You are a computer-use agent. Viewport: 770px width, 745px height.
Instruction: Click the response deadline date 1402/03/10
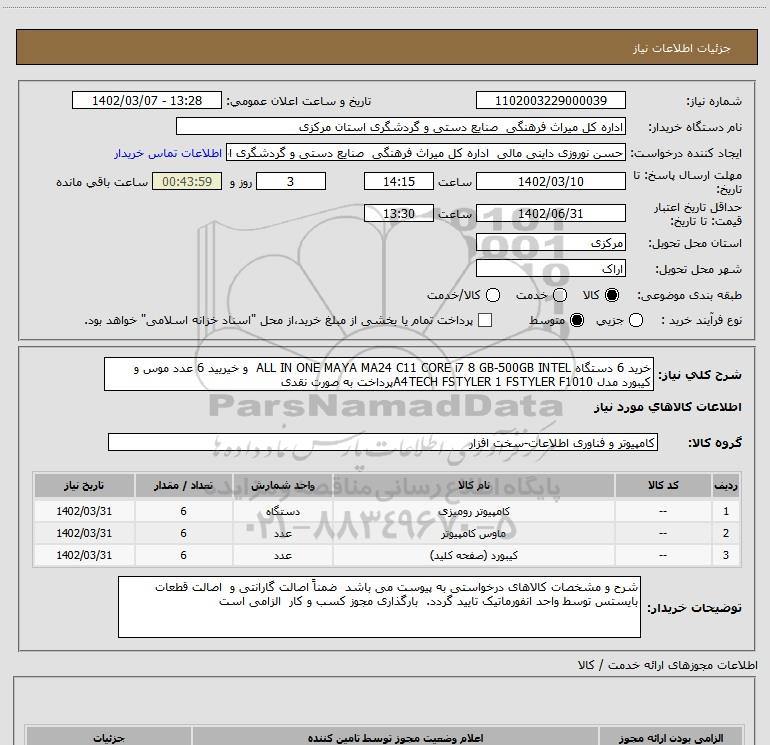click(x=550, y=181)
